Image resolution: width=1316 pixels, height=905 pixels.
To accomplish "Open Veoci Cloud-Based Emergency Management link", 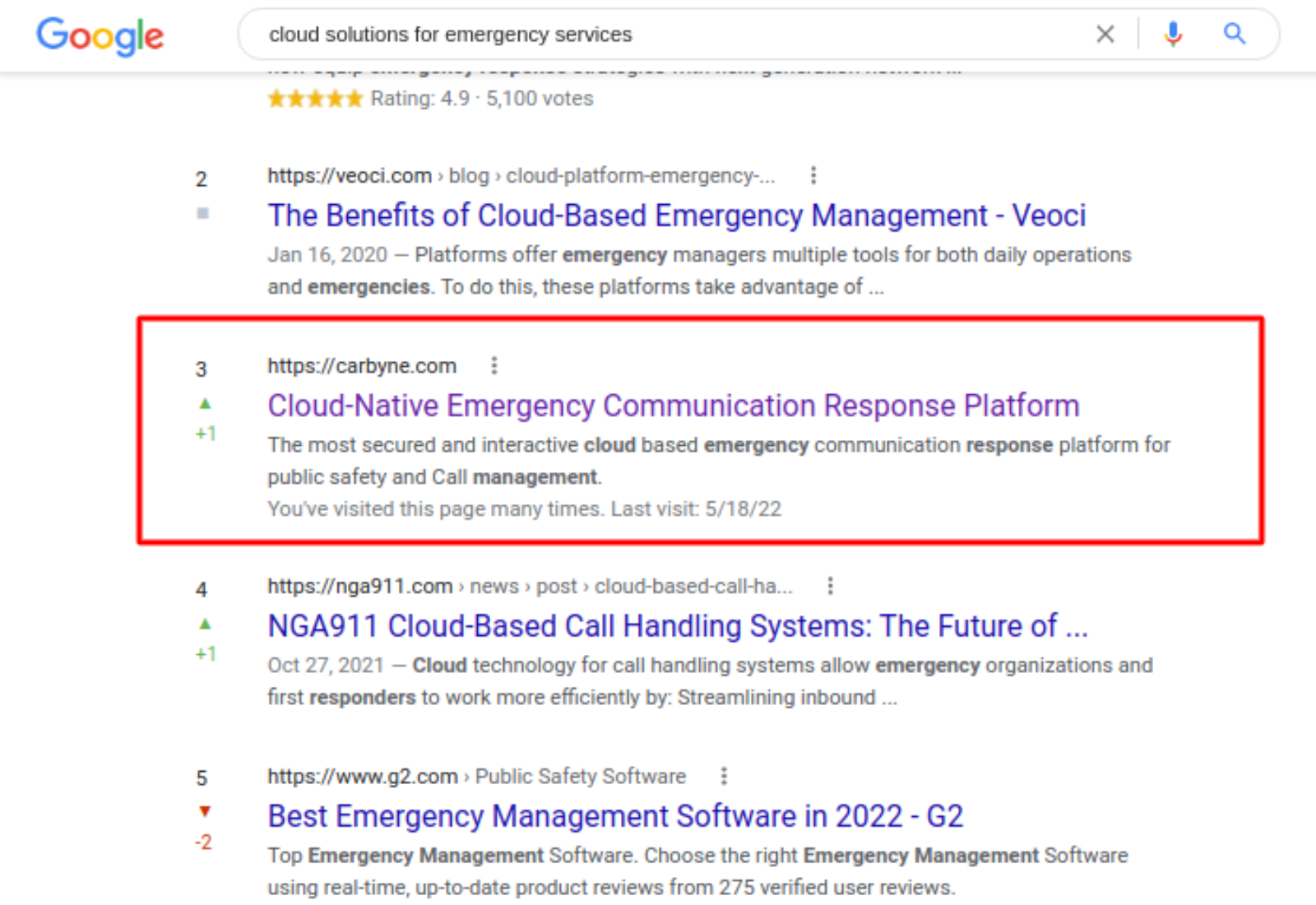I will pos(676,216).
